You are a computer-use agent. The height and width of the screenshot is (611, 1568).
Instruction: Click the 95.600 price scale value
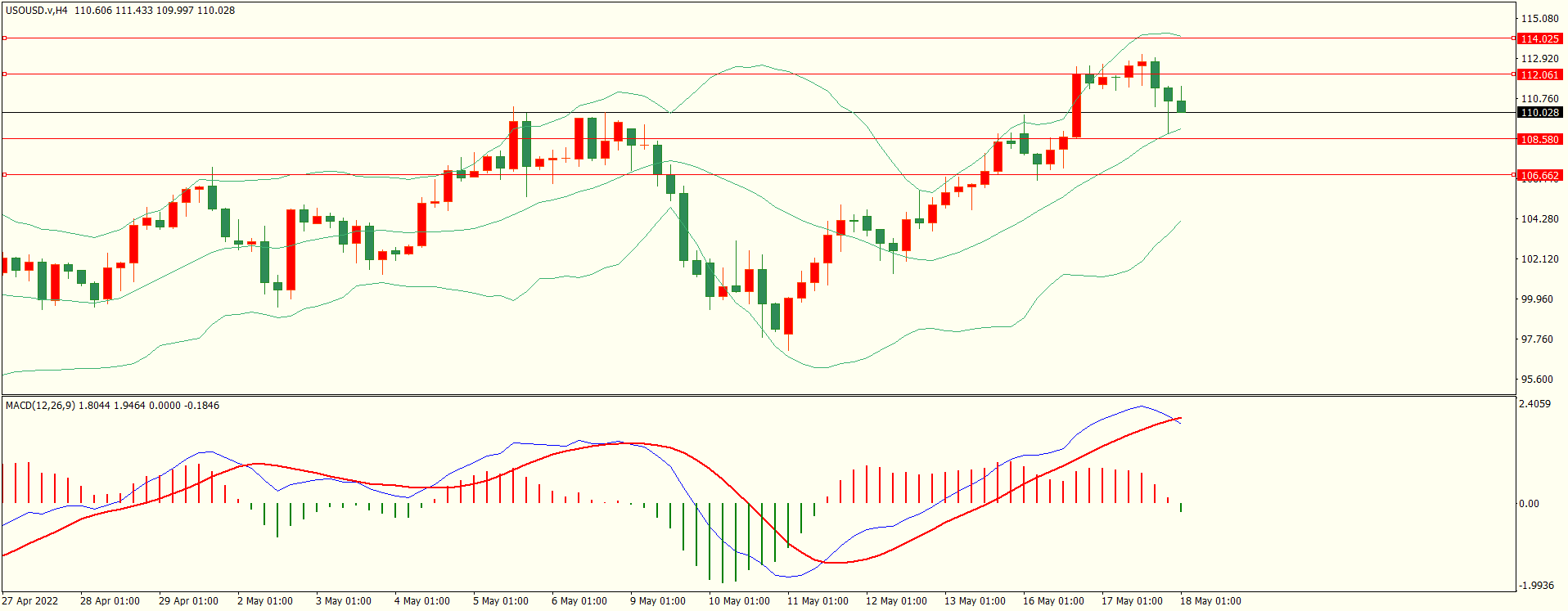tap(1536, 380)
